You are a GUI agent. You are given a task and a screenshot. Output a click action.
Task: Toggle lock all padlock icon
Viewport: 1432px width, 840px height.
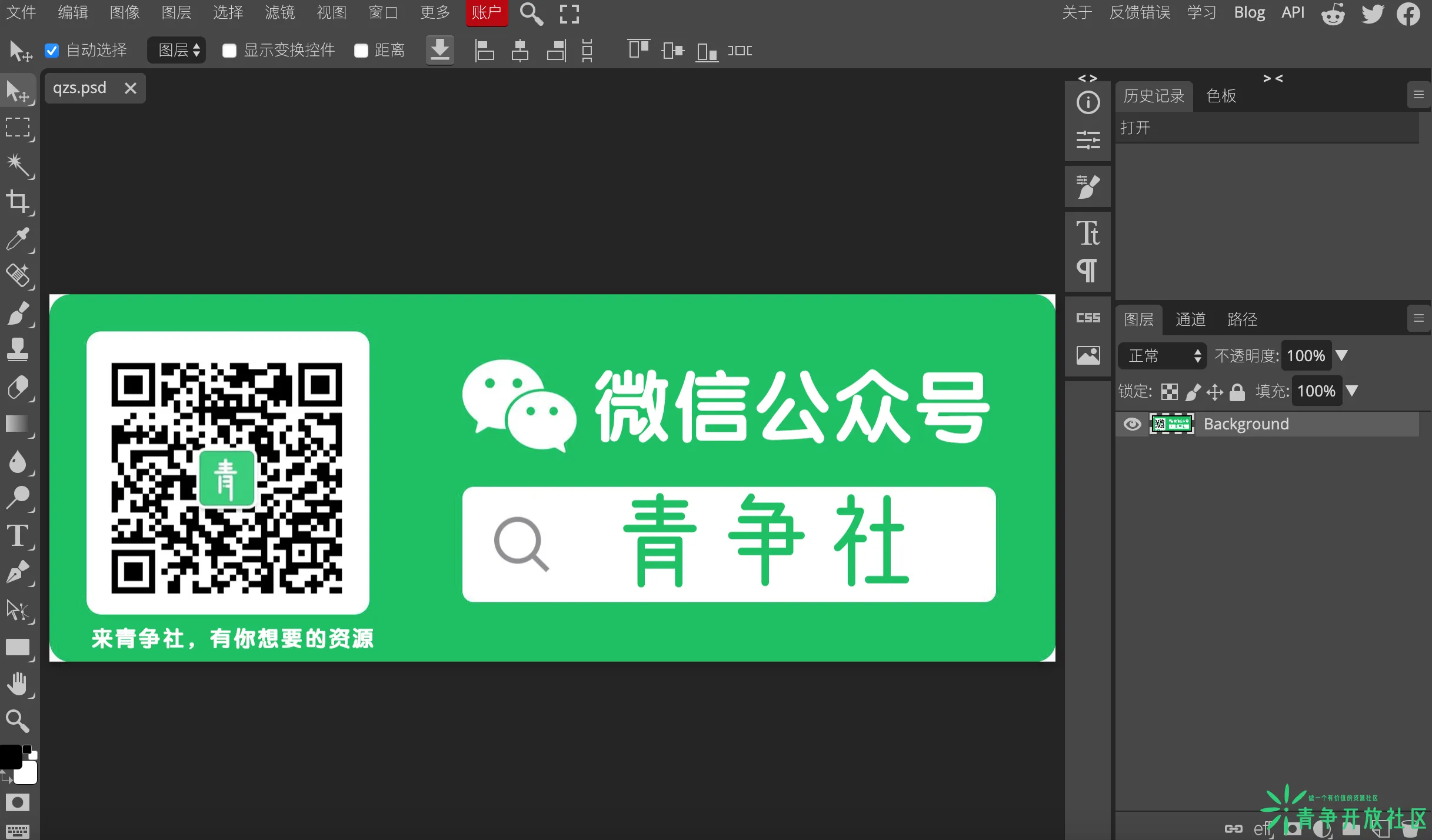tap(1237, 392)
